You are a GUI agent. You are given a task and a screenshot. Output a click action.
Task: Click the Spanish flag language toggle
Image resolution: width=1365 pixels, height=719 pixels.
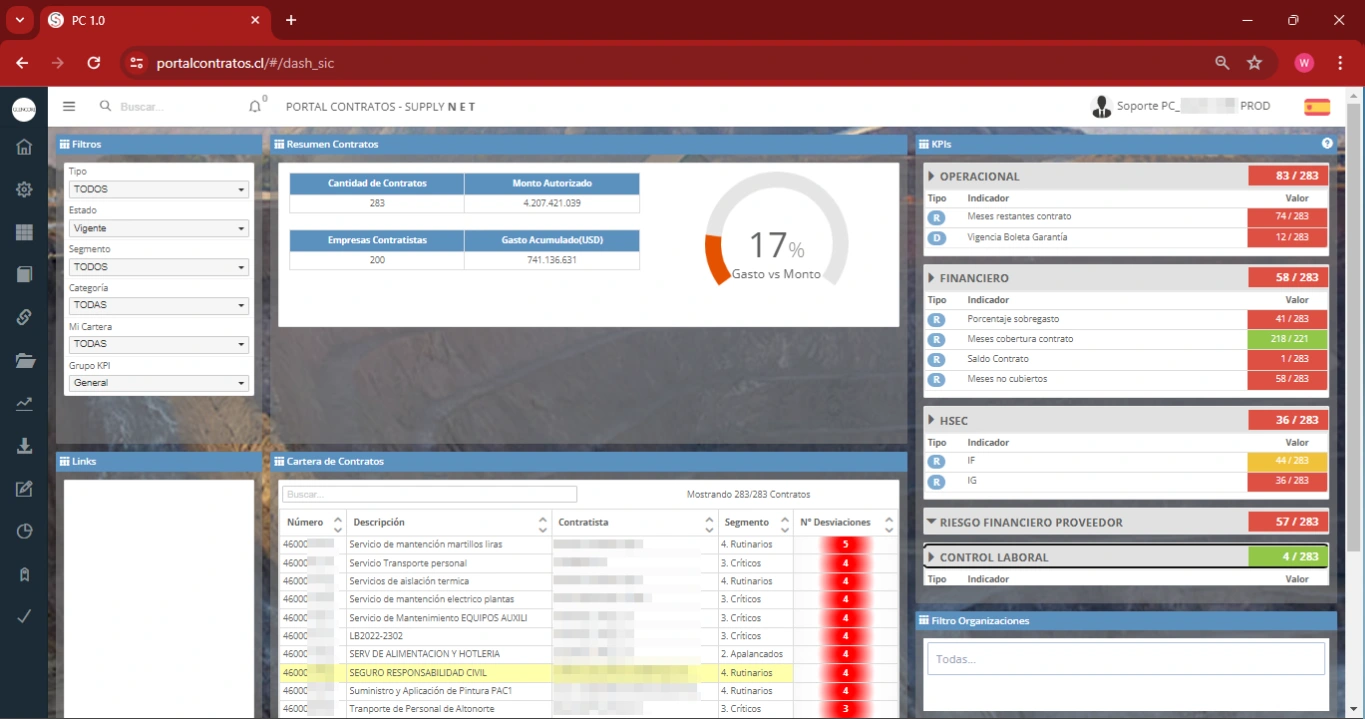pyautogui.click(x=1316, y=107)
